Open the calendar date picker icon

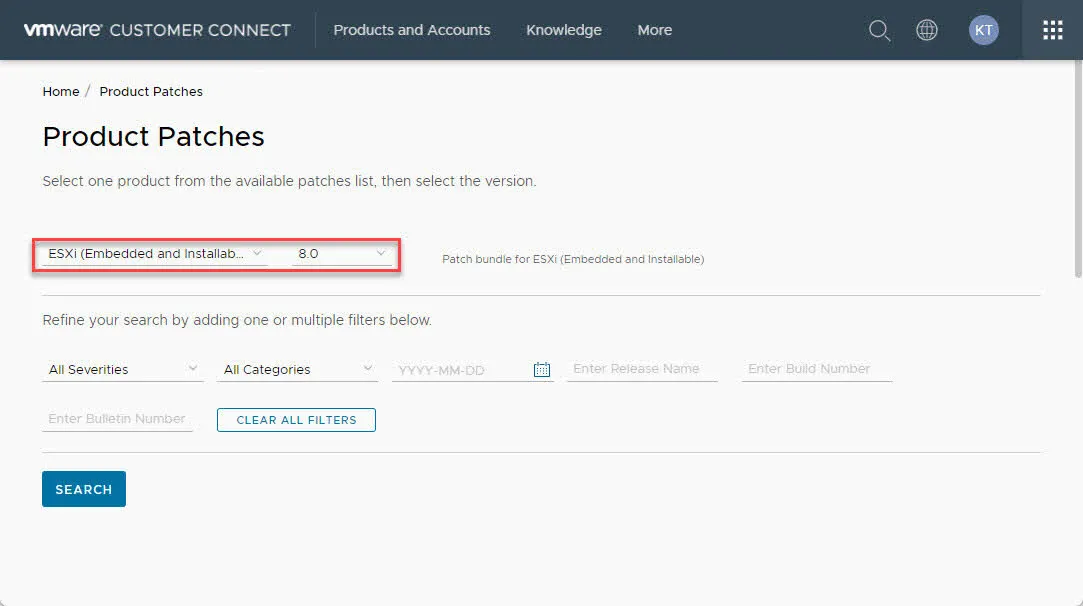point(542,369)
